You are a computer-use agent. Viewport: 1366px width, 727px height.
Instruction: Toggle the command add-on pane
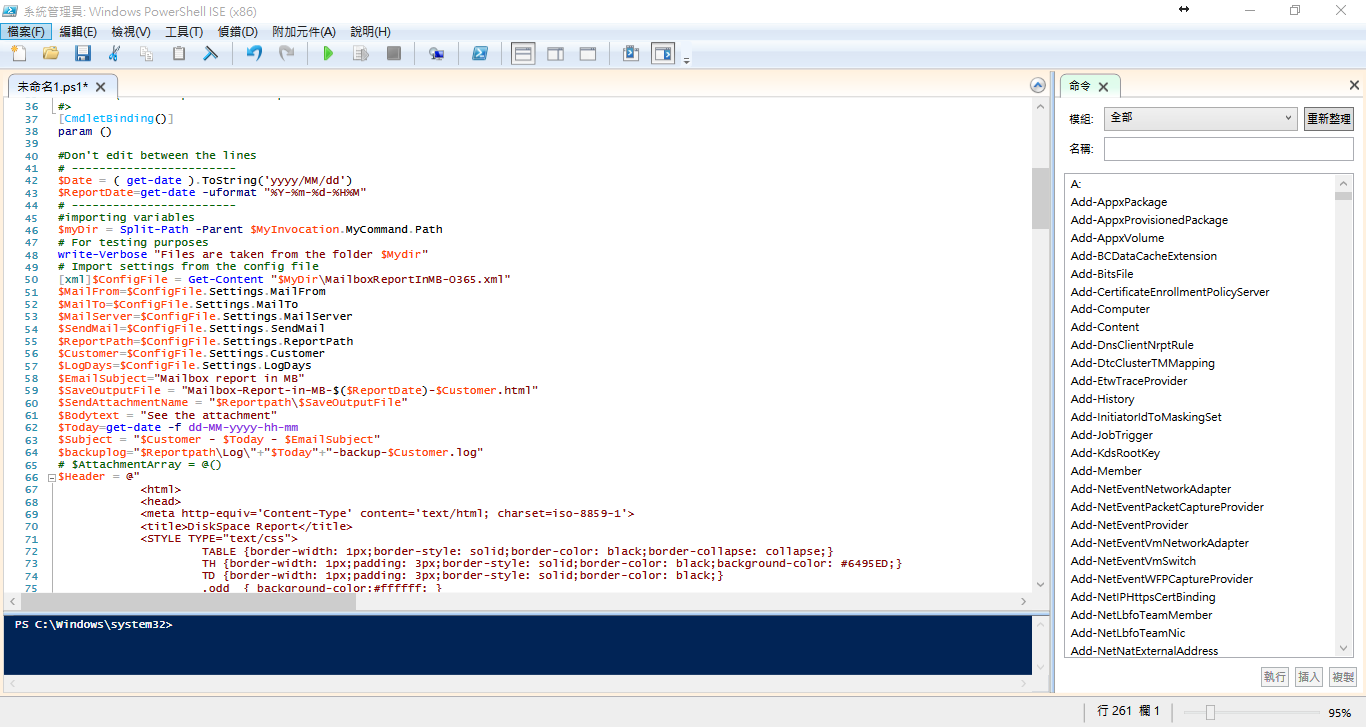[663, 53]
